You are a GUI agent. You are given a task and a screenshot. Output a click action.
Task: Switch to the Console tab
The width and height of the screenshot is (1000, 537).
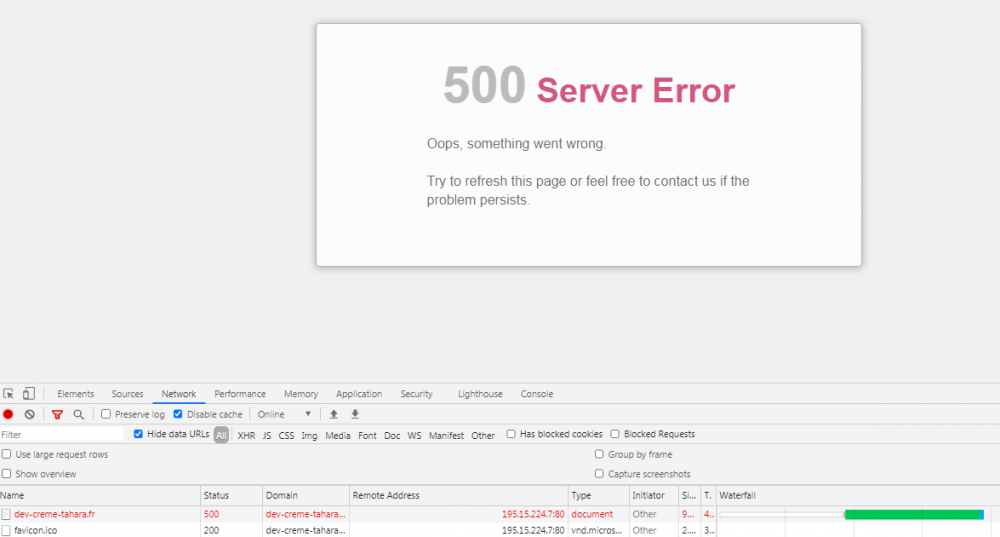[537, 394]
